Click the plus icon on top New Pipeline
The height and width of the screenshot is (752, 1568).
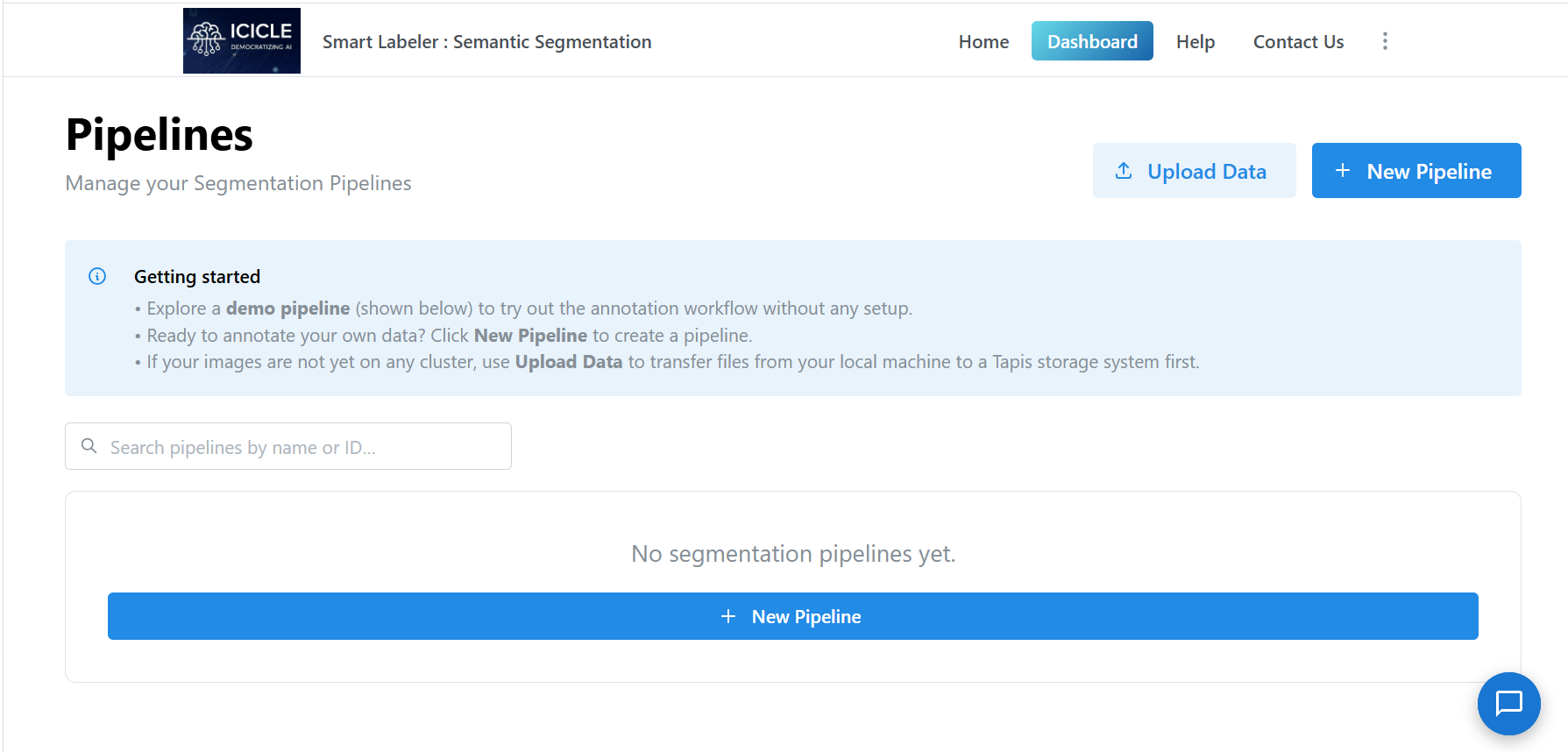(x=1342, y=171)
